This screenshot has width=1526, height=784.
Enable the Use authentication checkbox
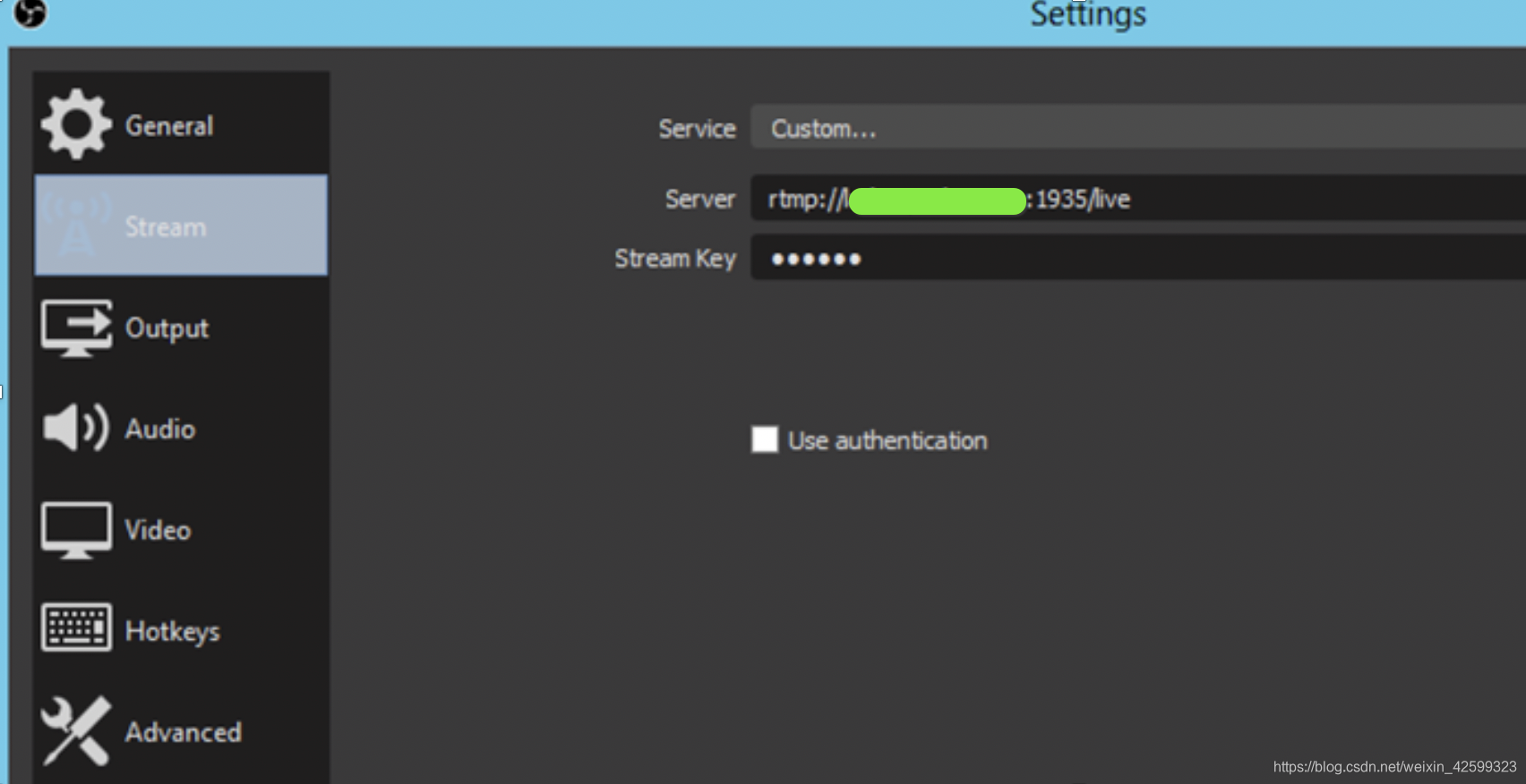[x=765, y=439]
